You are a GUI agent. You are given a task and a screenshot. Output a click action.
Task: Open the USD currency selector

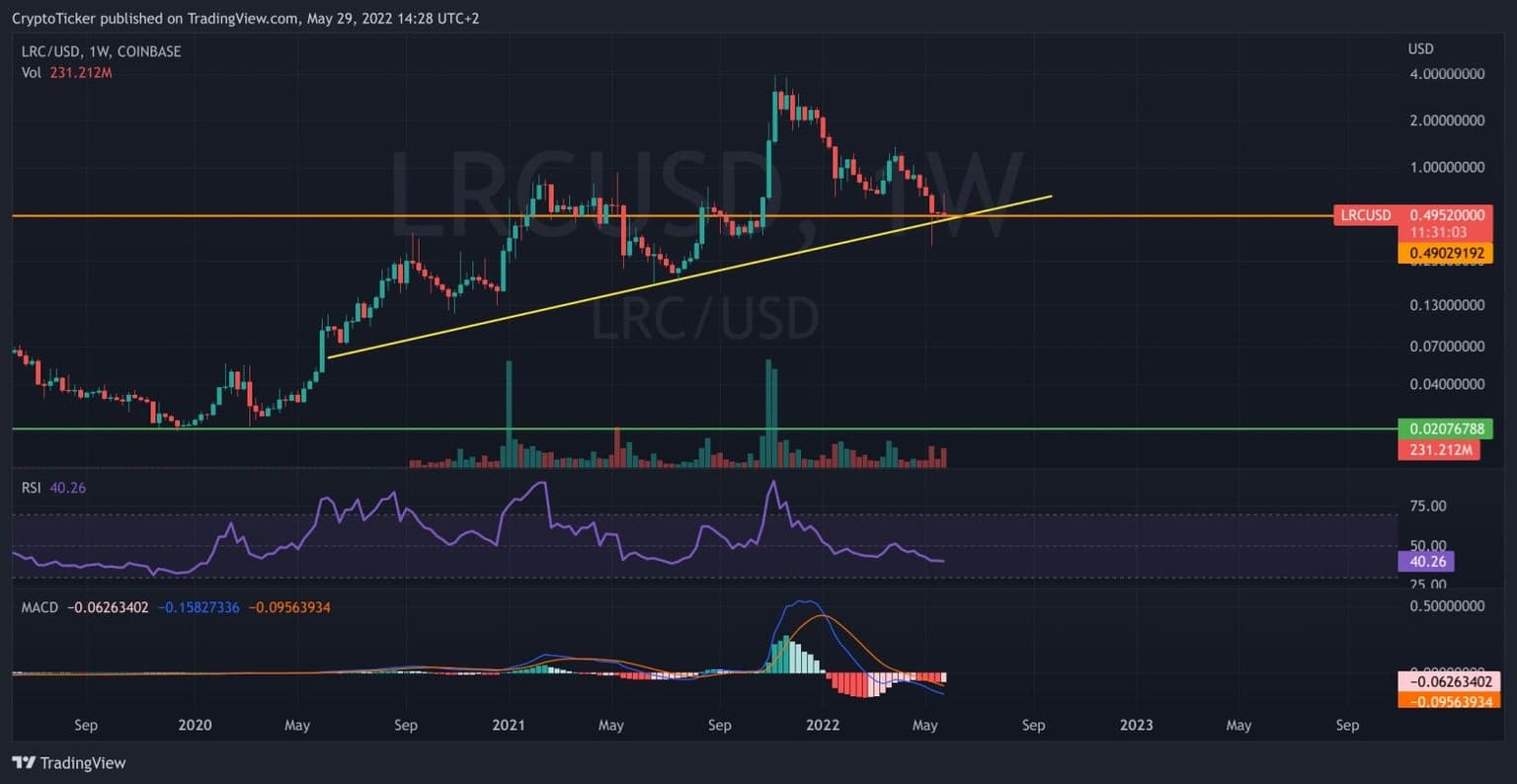[1420, 49]
